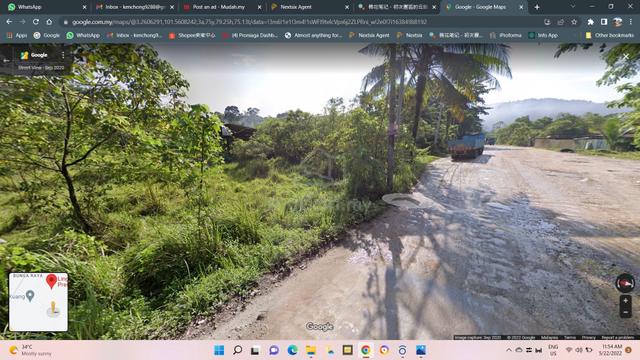Go back in browser history
The width and height of the screenshot is (640, 360).
9,22
